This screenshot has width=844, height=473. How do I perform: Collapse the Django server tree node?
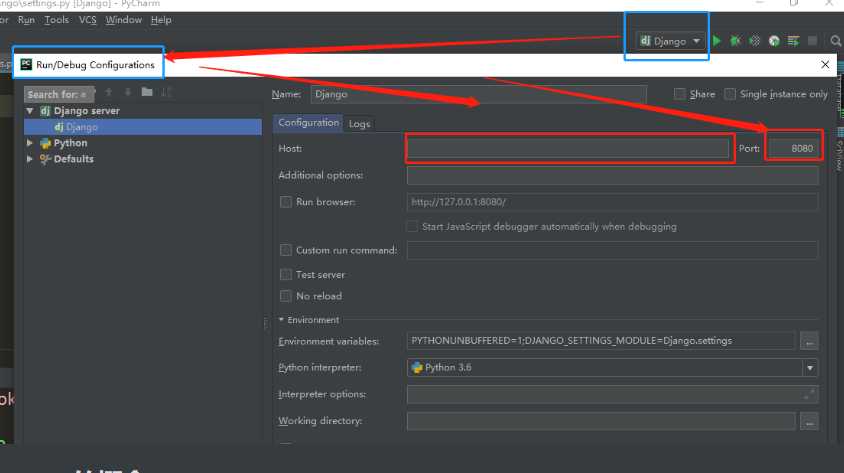pyautogui.click(x=30, y=111)
